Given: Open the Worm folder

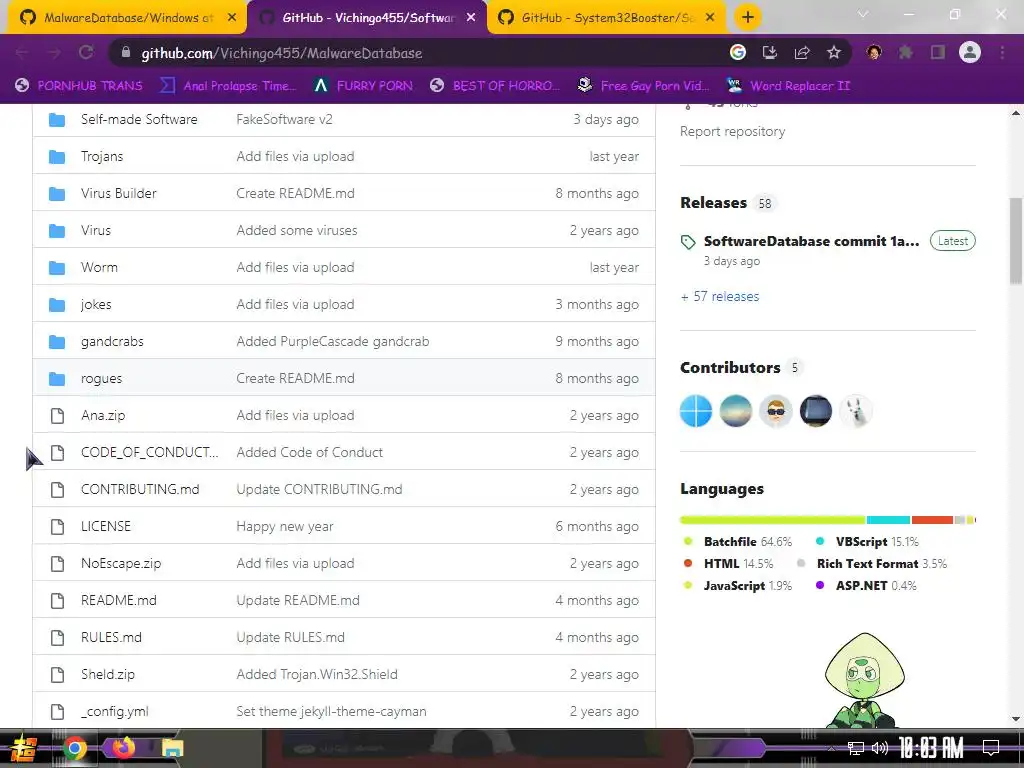Looking at the screenshot, I should click(x=99, y=268).
